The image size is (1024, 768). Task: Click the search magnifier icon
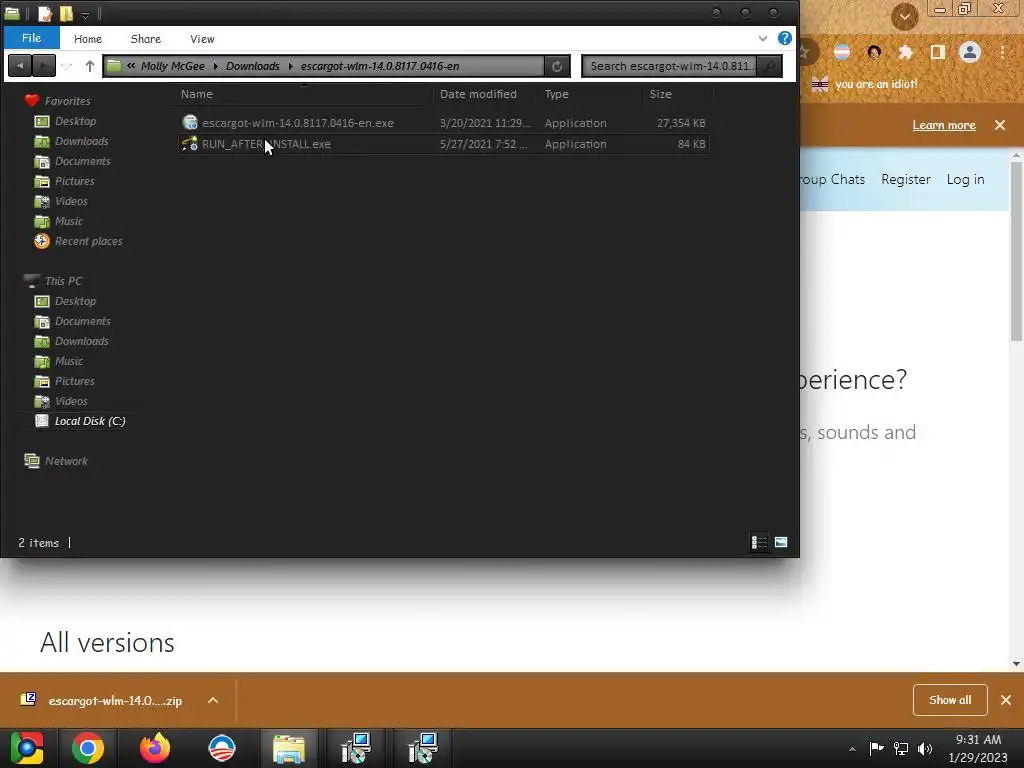[x=770, y=66]
